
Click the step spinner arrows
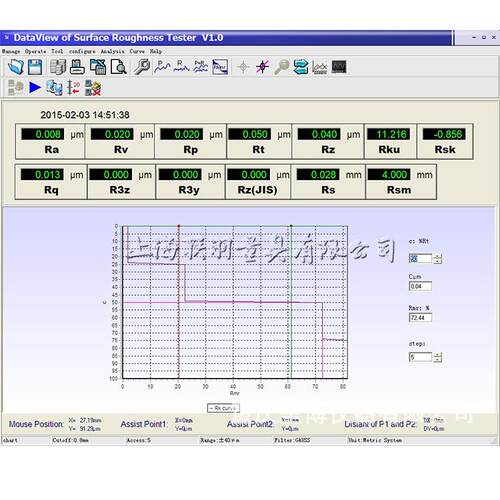pos(438,357)
